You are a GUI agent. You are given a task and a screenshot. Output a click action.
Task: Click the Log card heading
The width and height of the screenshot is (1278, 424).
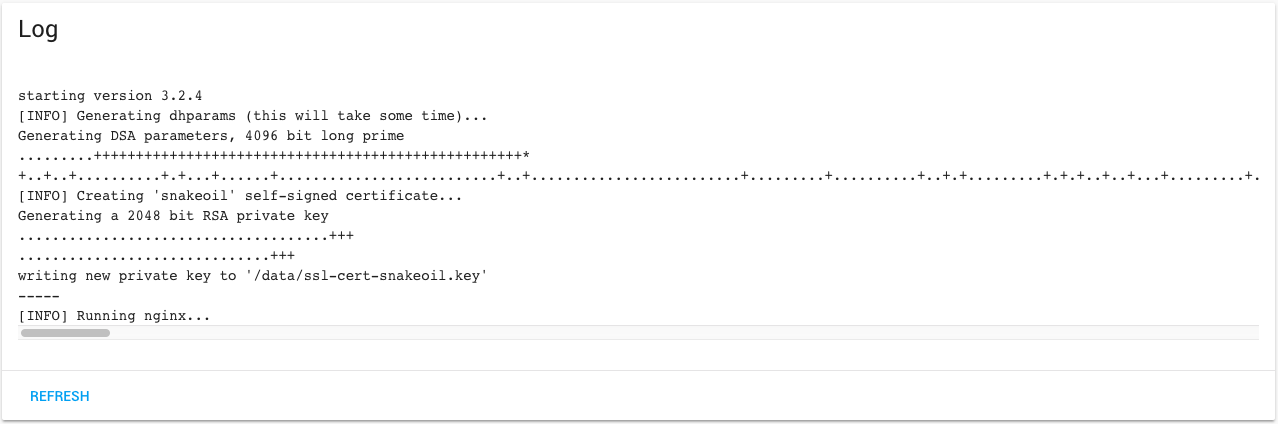point(38,30)
